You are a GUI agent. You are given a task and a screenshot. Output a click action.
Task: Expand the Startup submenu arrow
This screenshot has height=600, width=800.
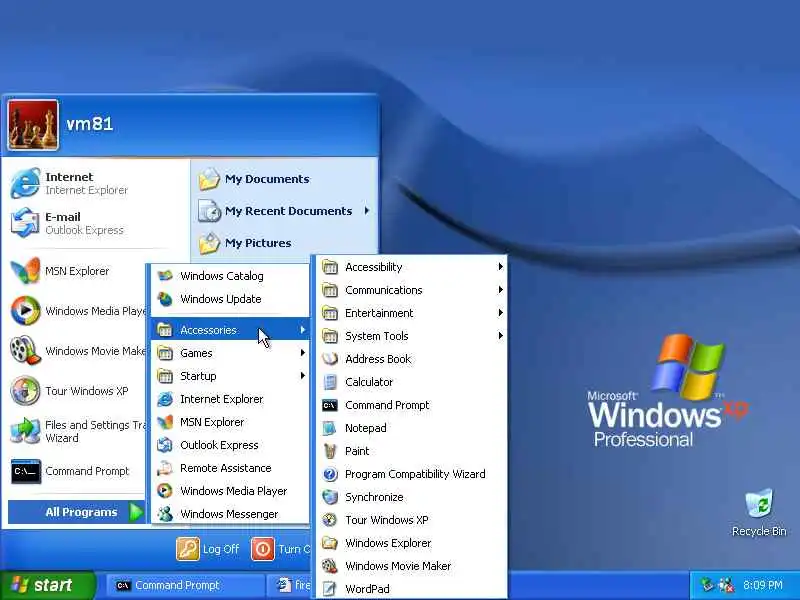(x=303, y=376)
